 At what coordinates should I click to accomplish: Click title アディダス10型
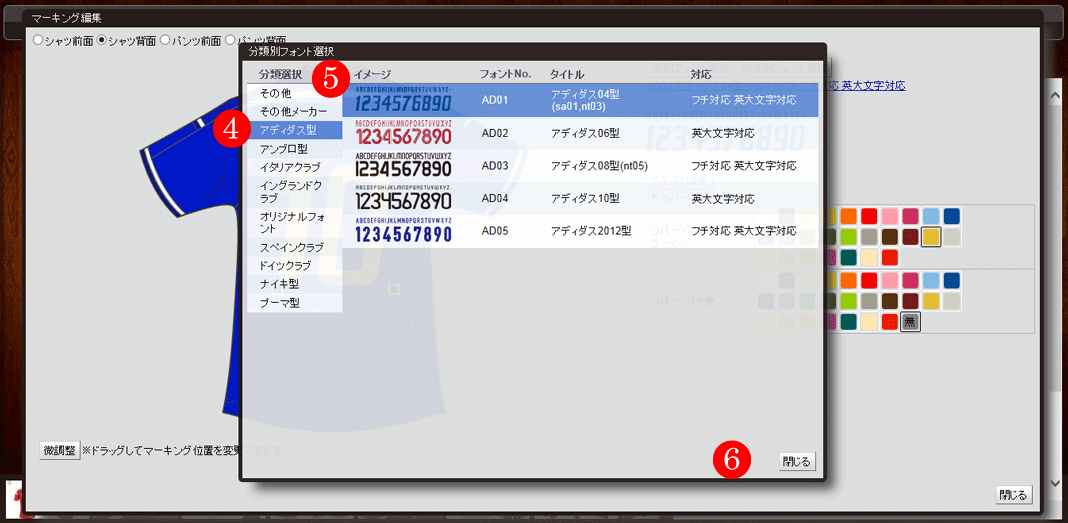(x=584, y=198)
